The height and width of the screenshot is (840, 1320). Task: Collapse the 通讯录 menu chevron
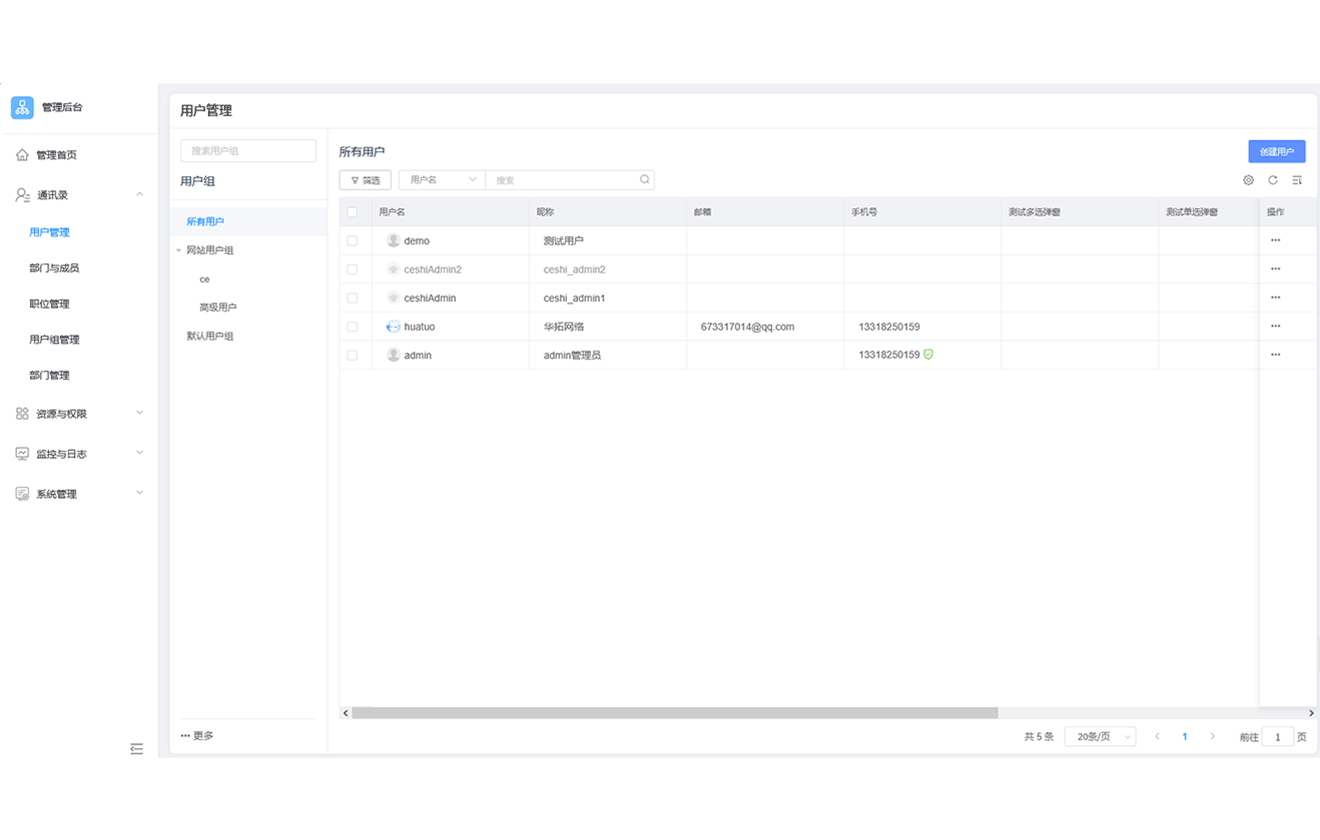pos(139,195)
